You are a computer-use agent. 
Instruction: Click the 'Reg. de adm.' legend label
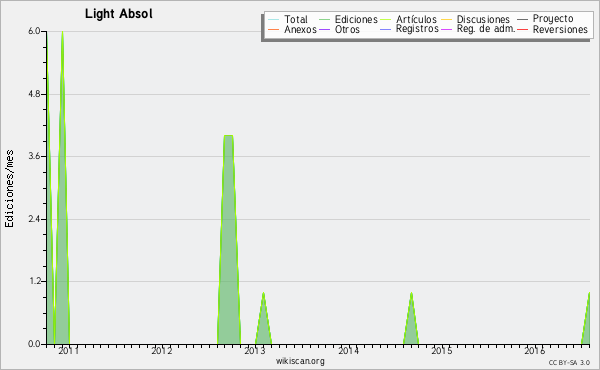[x=486, y=29]
